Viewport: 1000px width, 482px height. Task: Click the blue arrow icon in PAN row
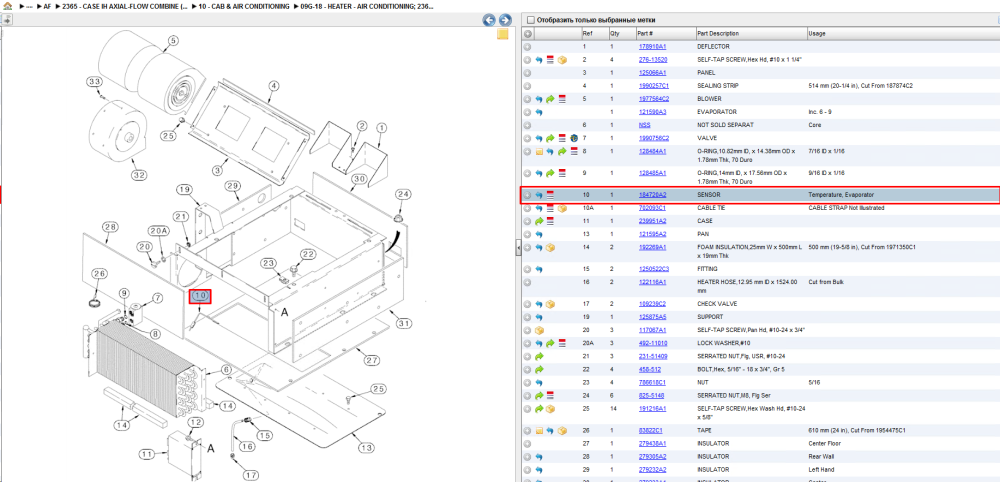(x=539, y=234)
